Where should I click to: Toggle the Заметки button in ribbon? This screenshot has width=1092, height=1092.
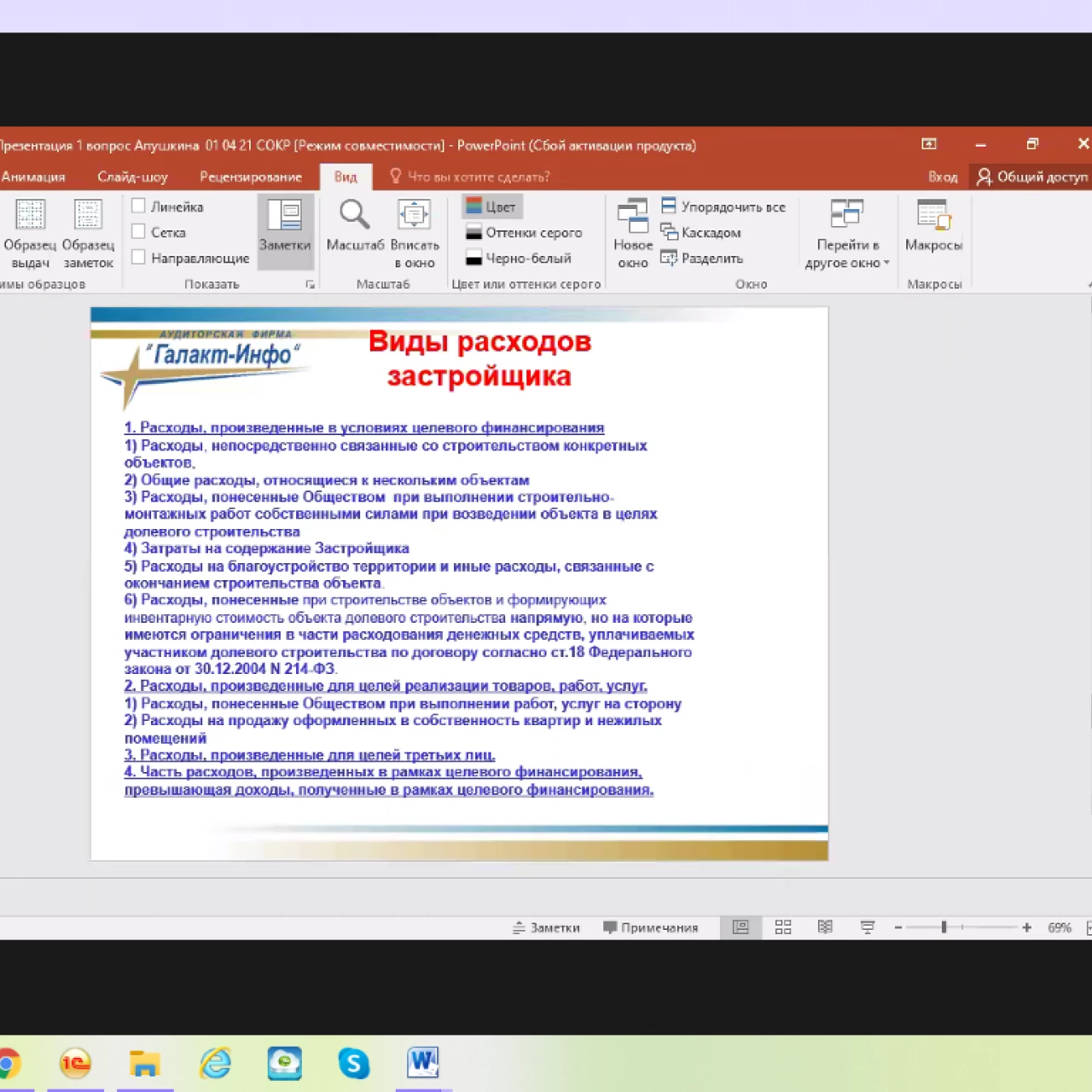[x=285, y=229]
